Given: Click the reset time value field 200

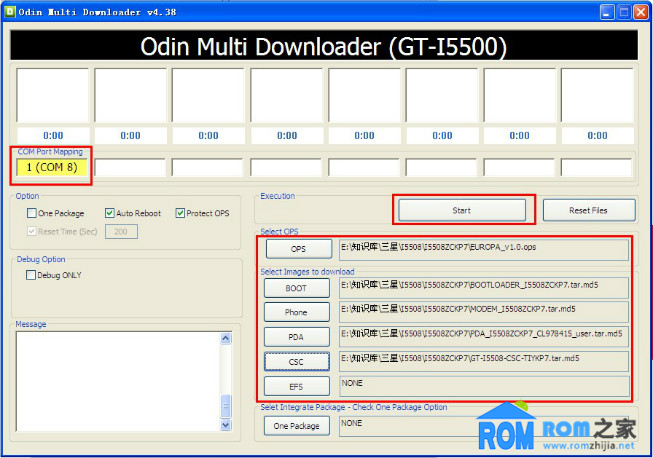Looking at the screenshot, I should 121,231.
